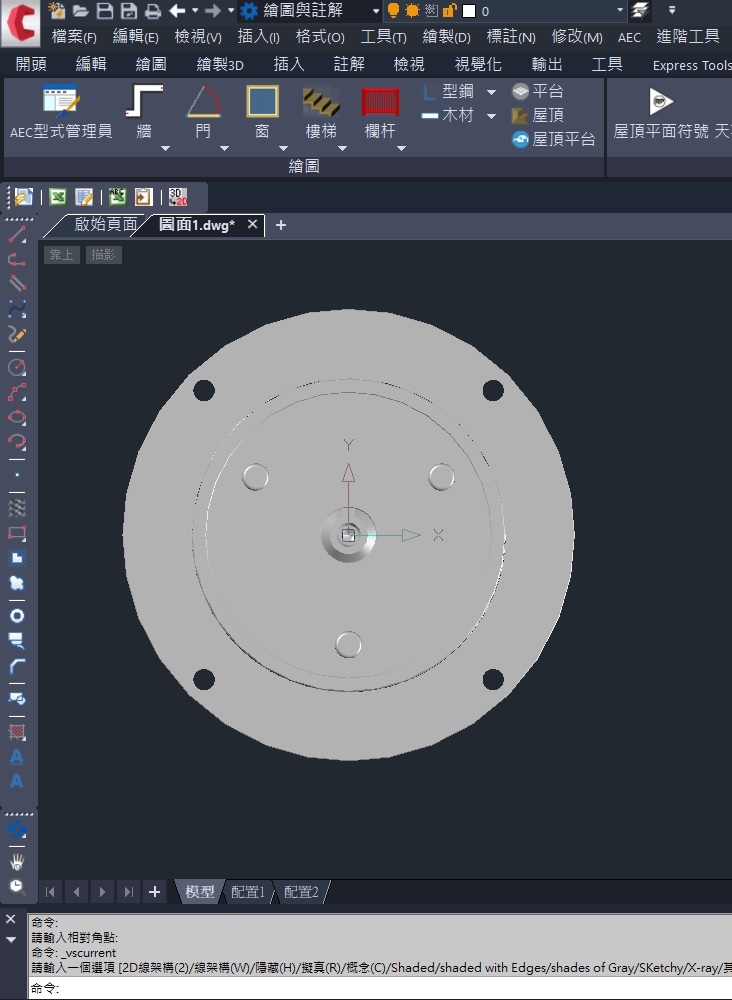Select the Line tool in draw toolbar
Image resolution: width=732 pixels, height=1000 pixels.
[x=17, y=235]
